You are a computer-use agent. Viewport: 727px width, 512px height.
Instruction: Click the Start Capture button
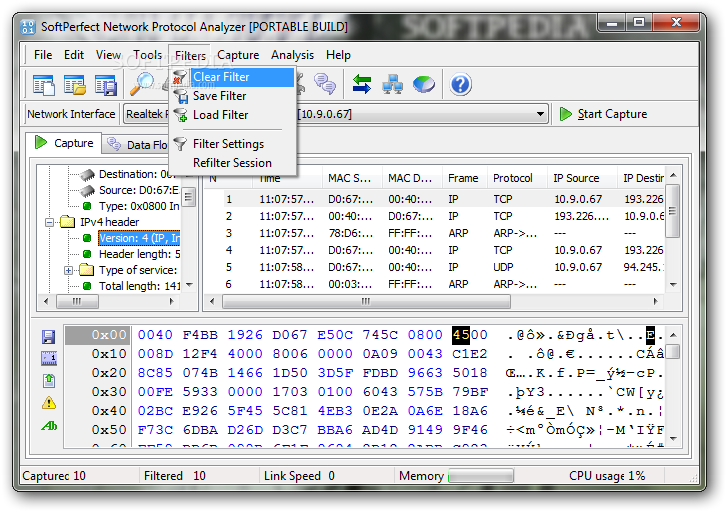(603, 114)
